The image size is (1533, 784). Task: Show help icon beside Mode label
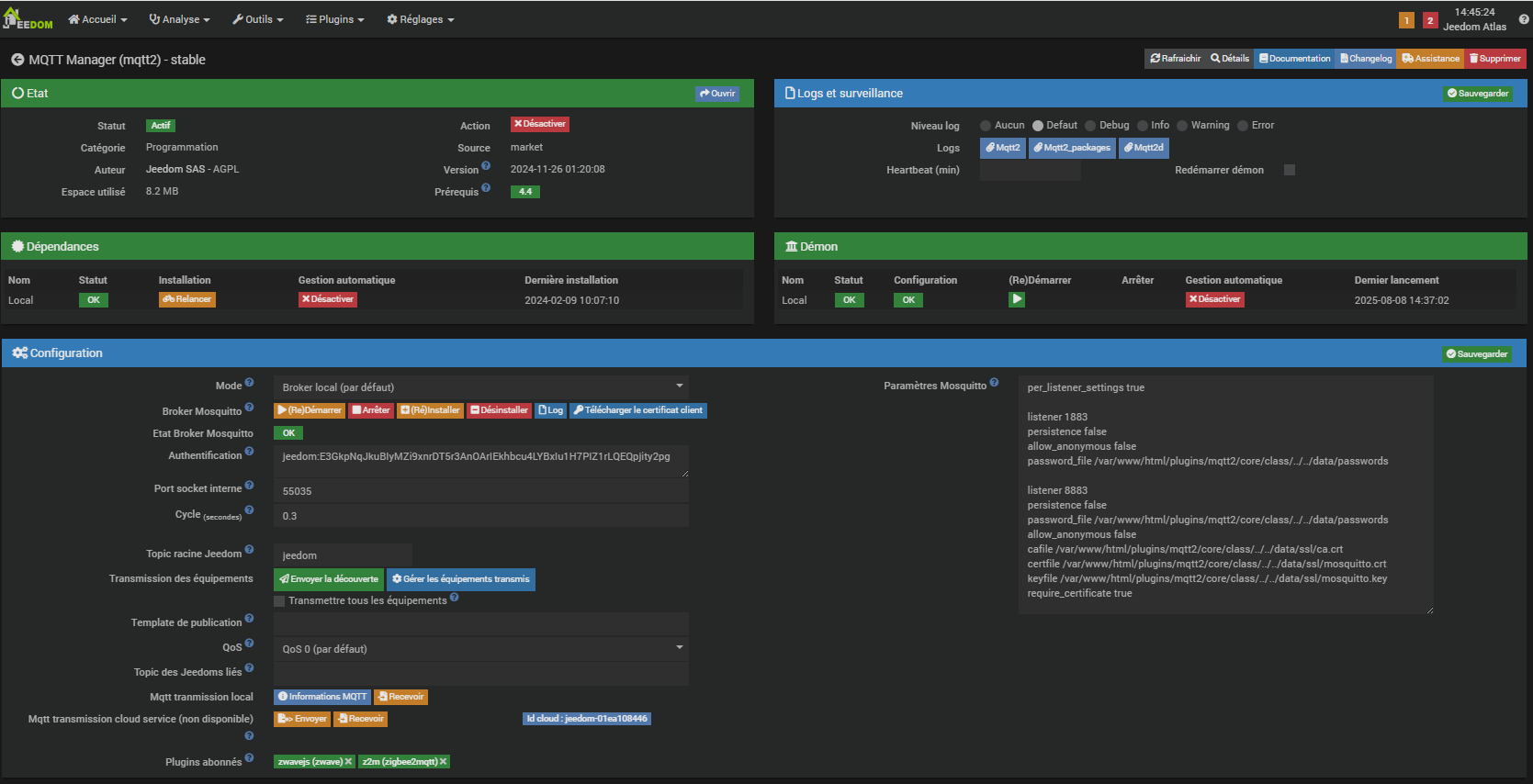tap(249, 383)
